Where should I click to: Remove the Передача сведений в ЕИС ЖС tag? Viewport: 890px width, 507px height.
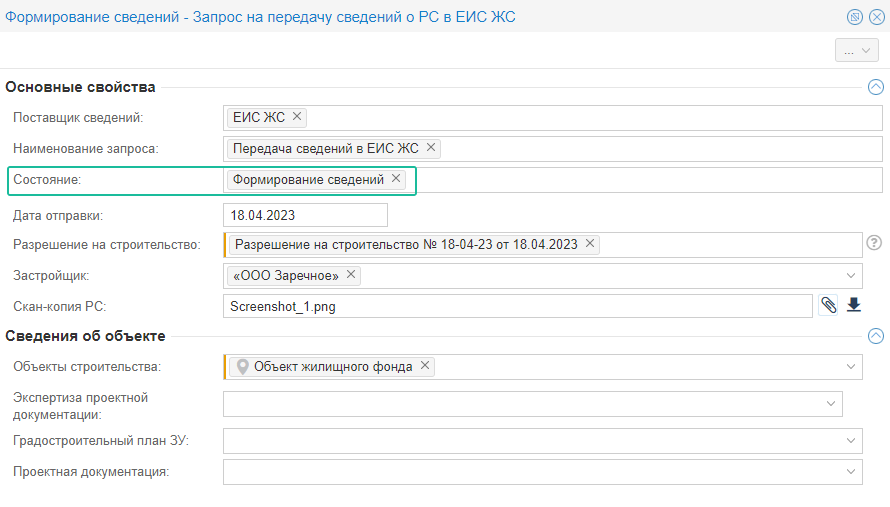[431, 148]
